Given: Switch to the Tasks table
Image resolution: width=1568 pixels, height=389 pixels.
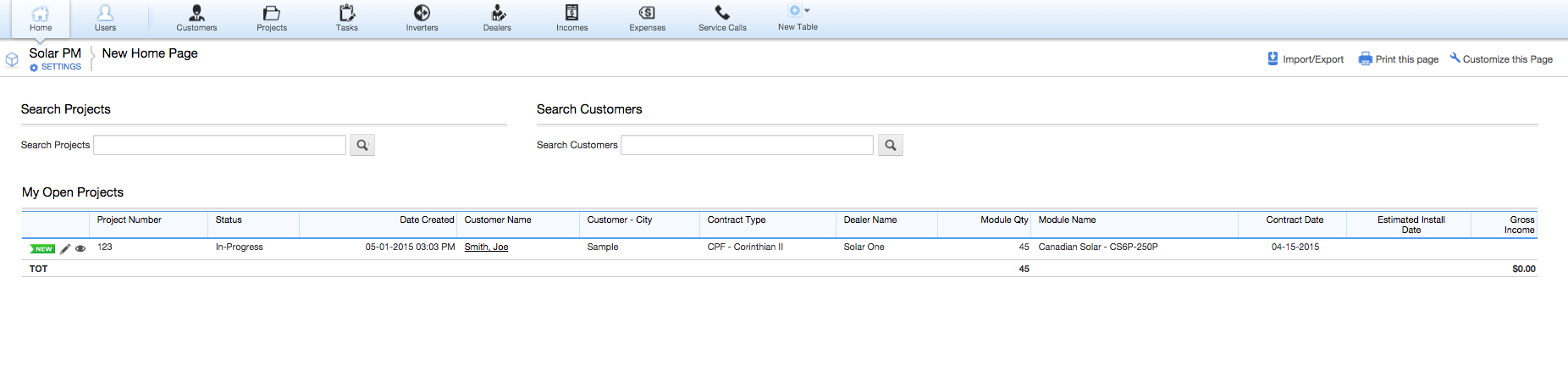Looking at the screenshot, I should click(347, 19).
